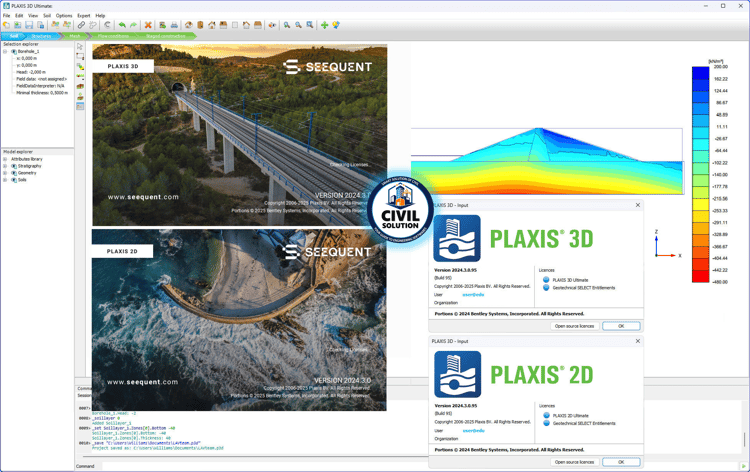Screen dimensions: 750x472
Task: Click the brown door view icon in toolbar
Action: pos(200,25)
